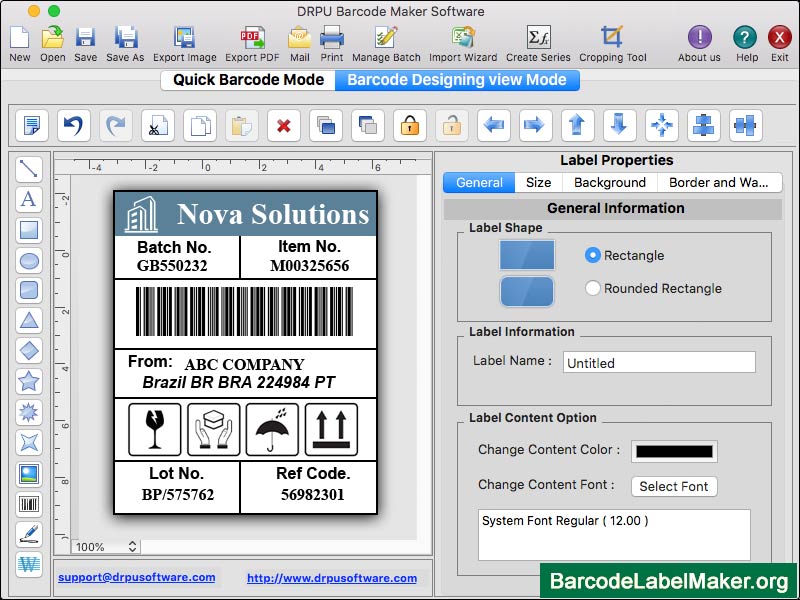The image size is (800, 600).
Task: Switch to Barcode Designing view Mode
Action: point(457,80)
